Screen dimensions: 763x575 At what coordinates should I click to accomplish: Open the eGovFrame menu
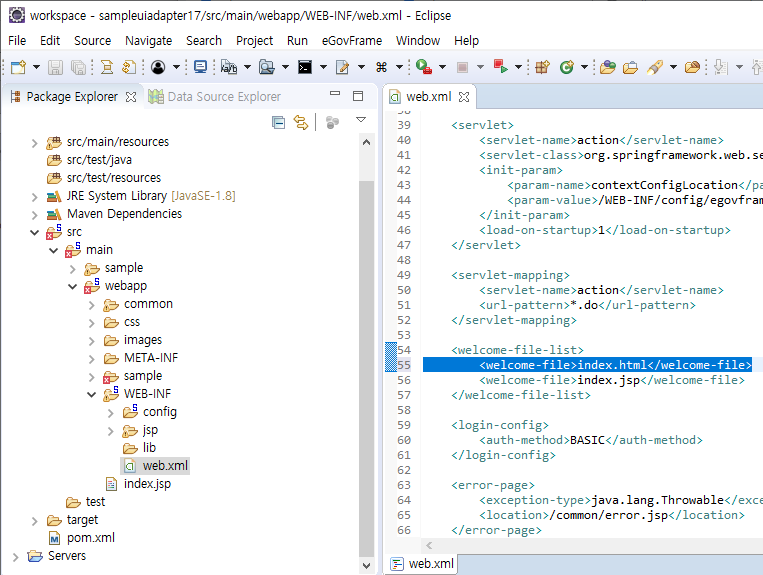(350, 40)
